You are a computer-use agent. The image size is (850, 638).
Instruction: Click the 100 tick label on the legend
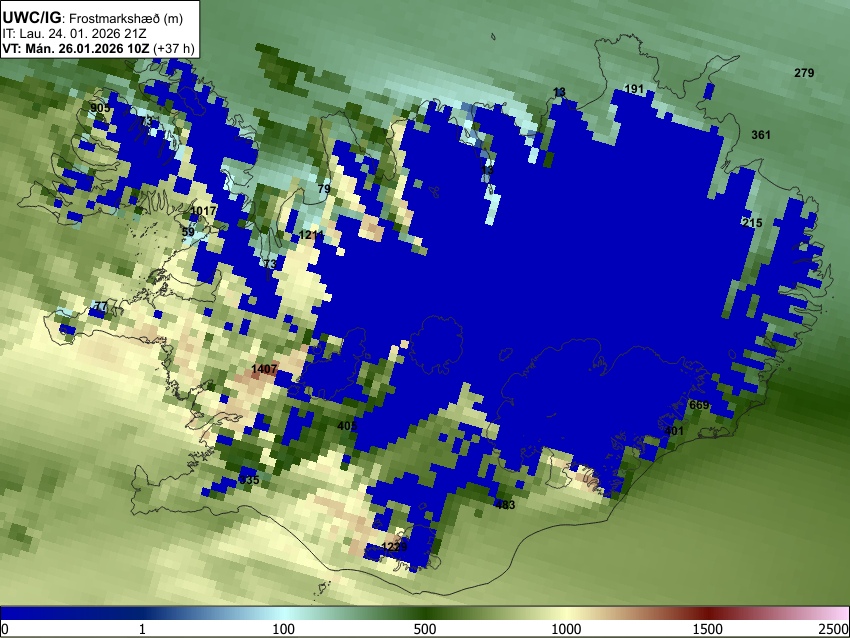[283, 629]
